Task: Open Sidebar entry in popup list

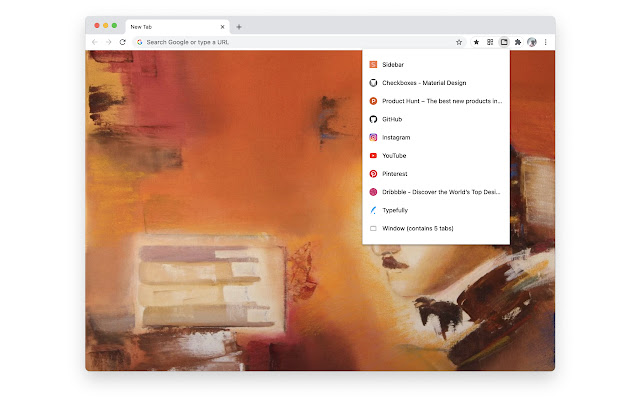Action: coord(436,64)
